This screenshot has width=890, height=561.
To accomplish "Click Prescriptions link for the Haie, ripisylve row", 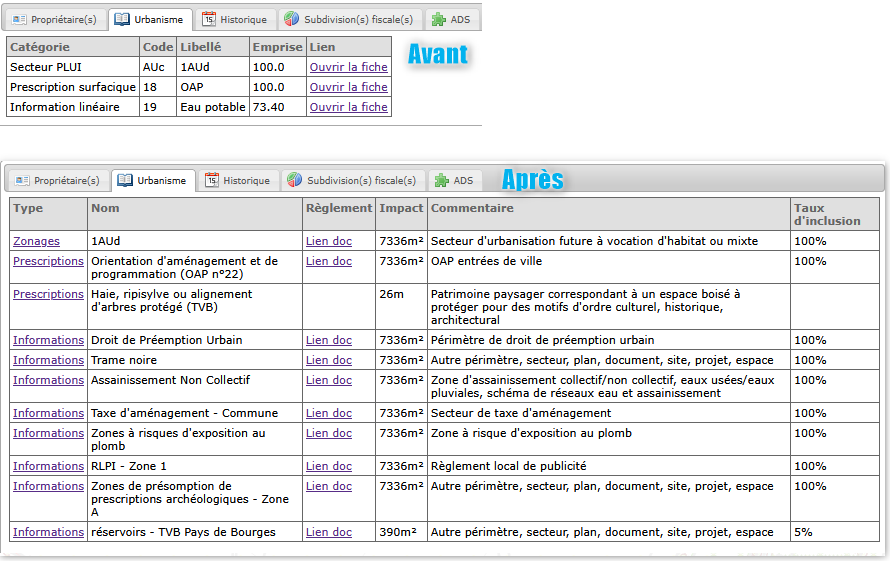I will point(48,294).
